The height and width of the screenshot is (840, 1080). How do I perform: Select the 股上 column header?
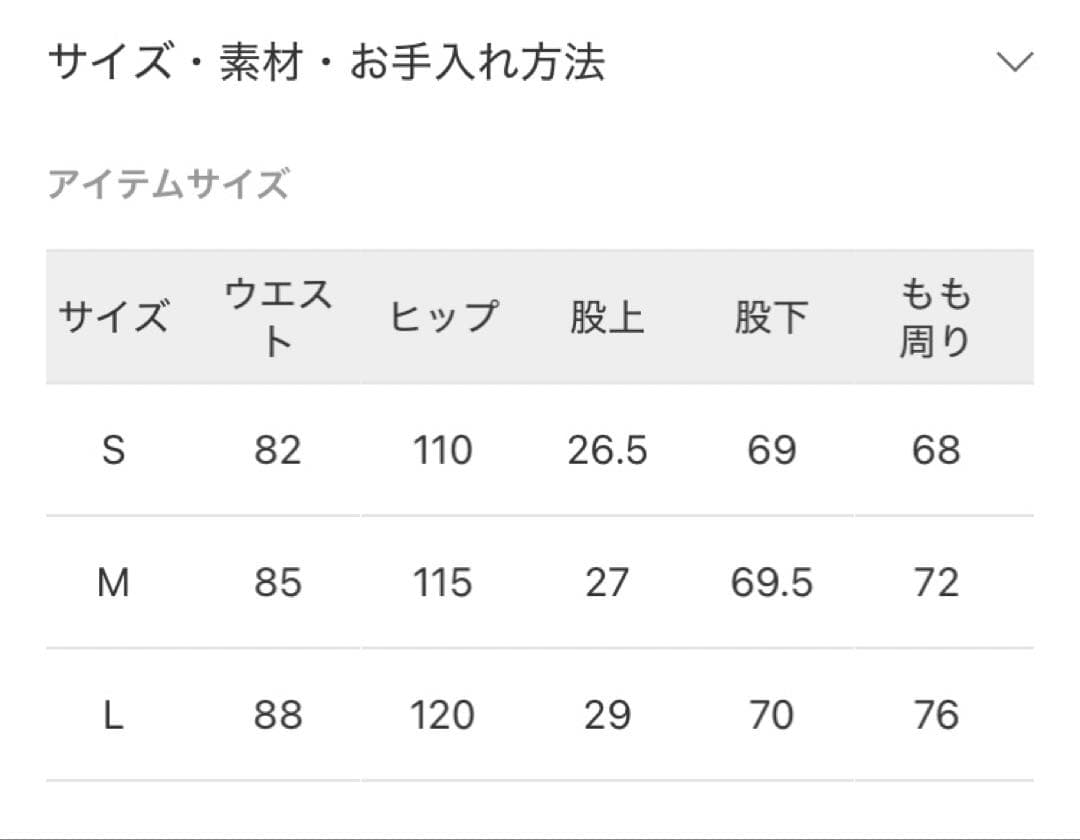[607, 315]
